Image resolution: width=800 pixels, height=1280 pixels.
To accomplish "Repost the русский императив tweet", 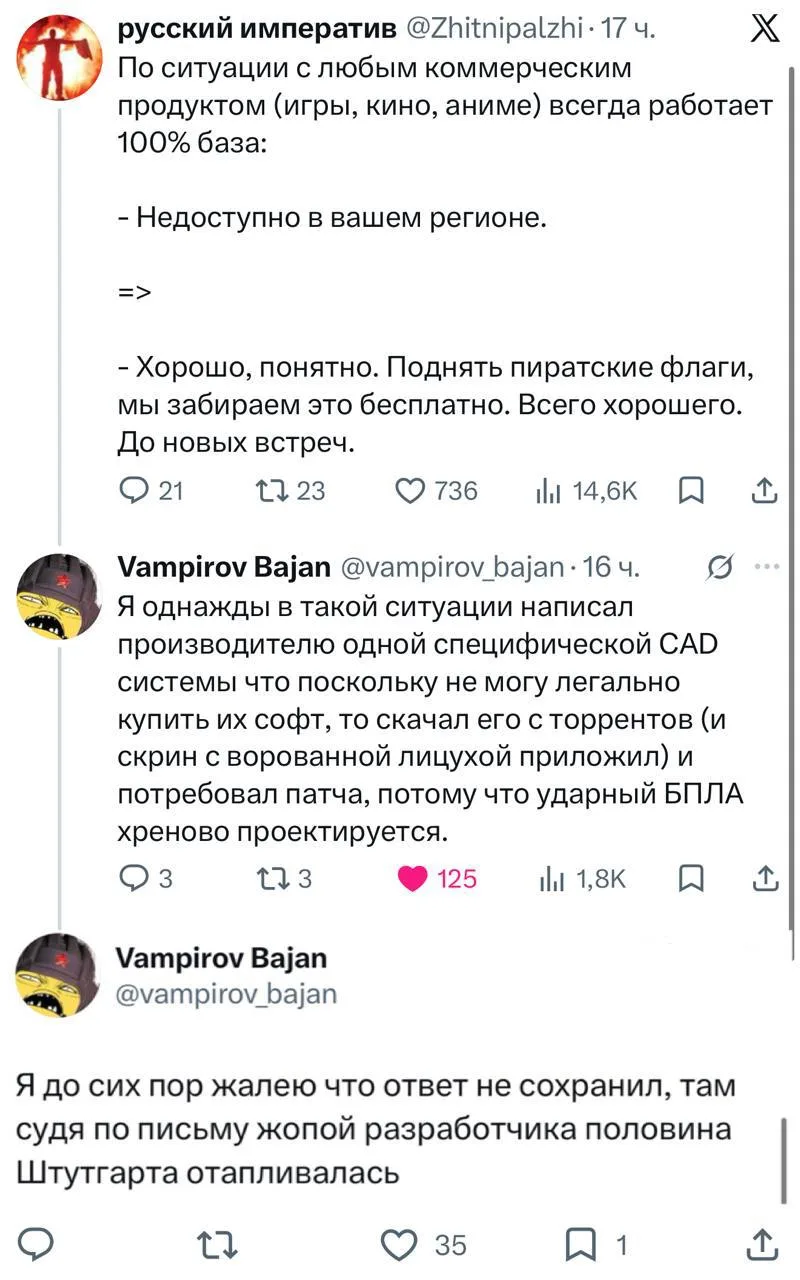I will 291,490.
